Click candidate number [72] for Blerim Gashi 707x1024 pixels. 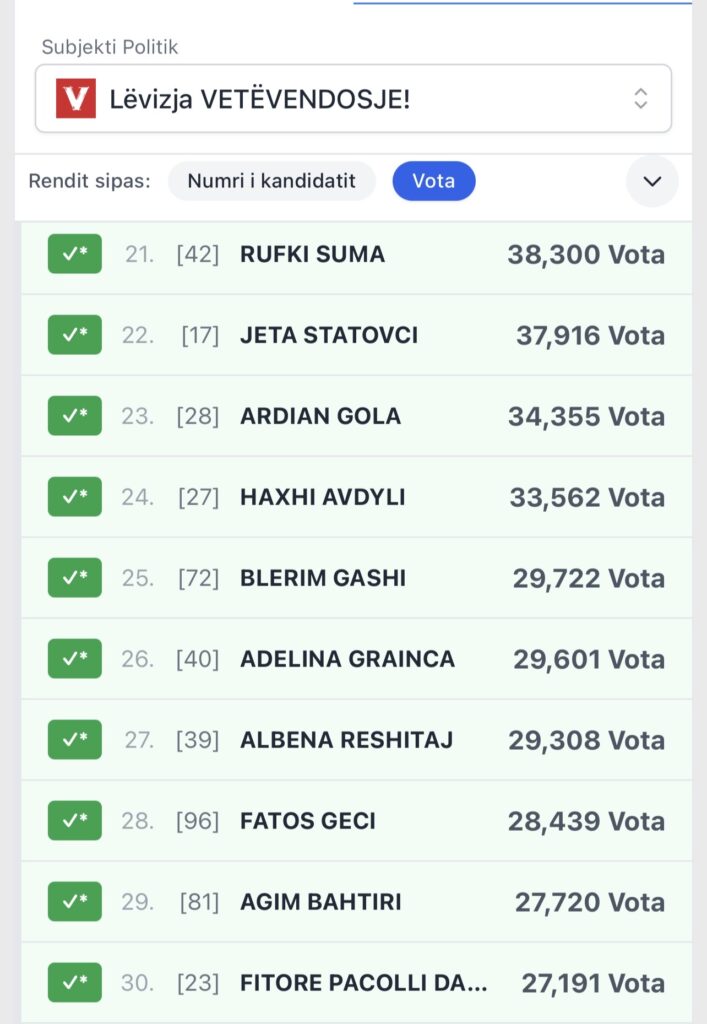tap(198, 578)
